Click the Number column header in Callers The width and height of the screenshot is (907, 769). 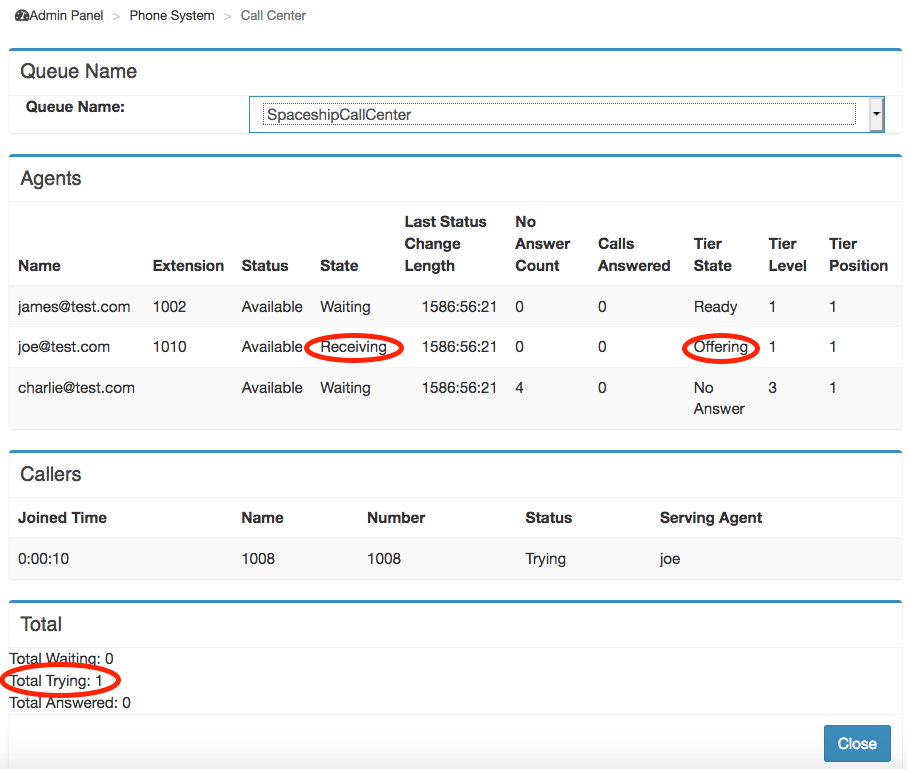point(396,517)
